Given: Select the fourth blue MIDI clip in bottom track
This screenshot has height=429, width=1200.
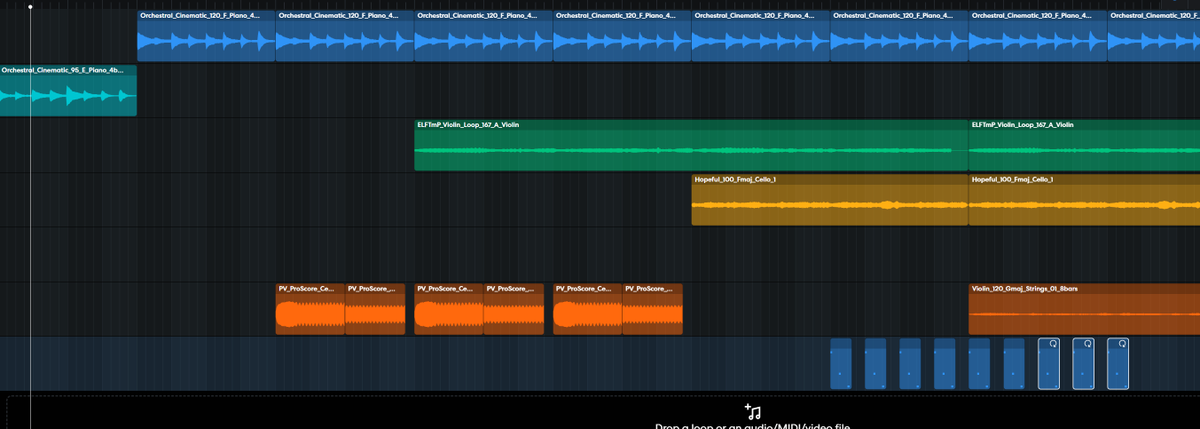Looking at the screenshot, I should tap(945, 363).
